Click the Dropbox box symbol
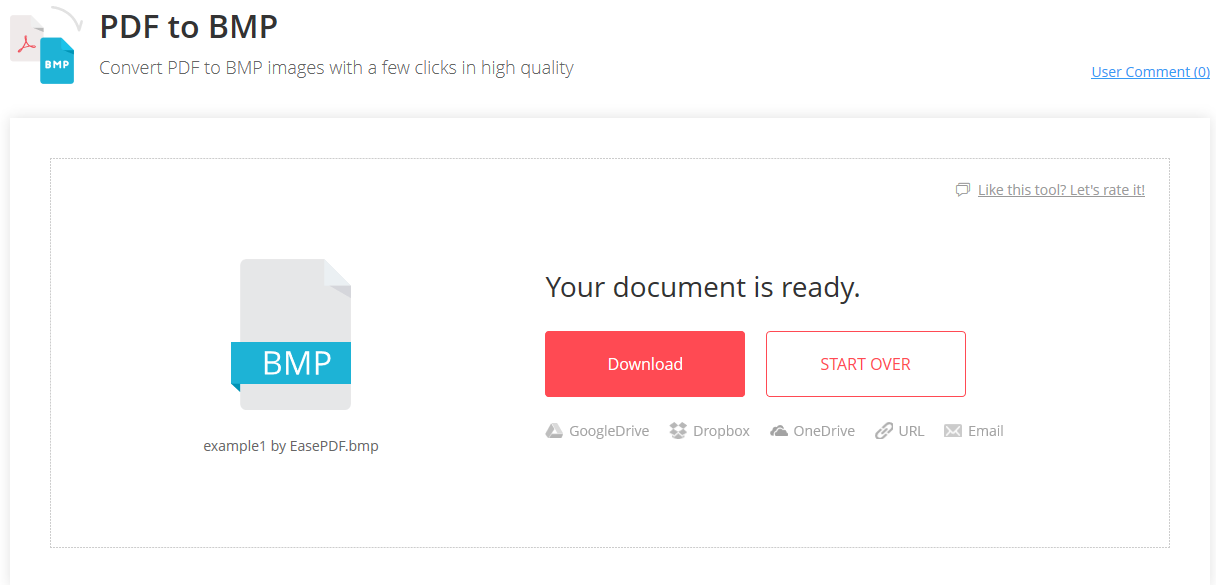The height and width of the screenshot is (585, 1216). tap(677, 430)
